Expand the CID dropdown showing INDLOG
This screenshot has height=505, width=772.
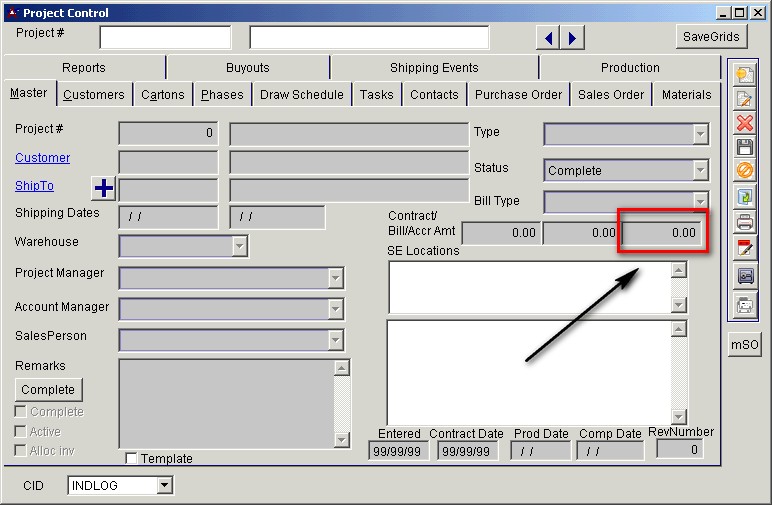(x=165, y=486)
